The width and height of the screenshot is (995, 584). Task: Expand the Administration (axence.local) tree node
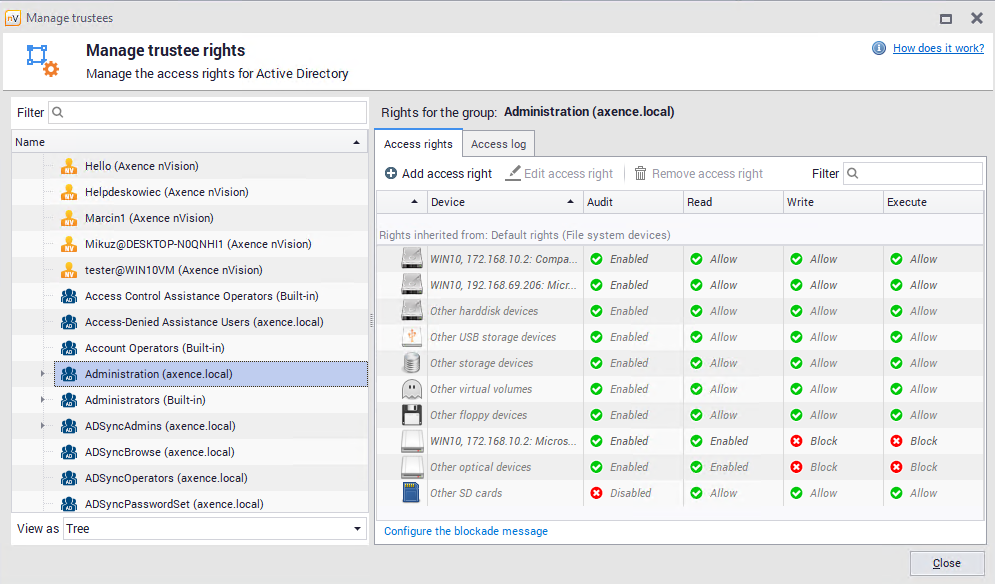tap(42, 374)
